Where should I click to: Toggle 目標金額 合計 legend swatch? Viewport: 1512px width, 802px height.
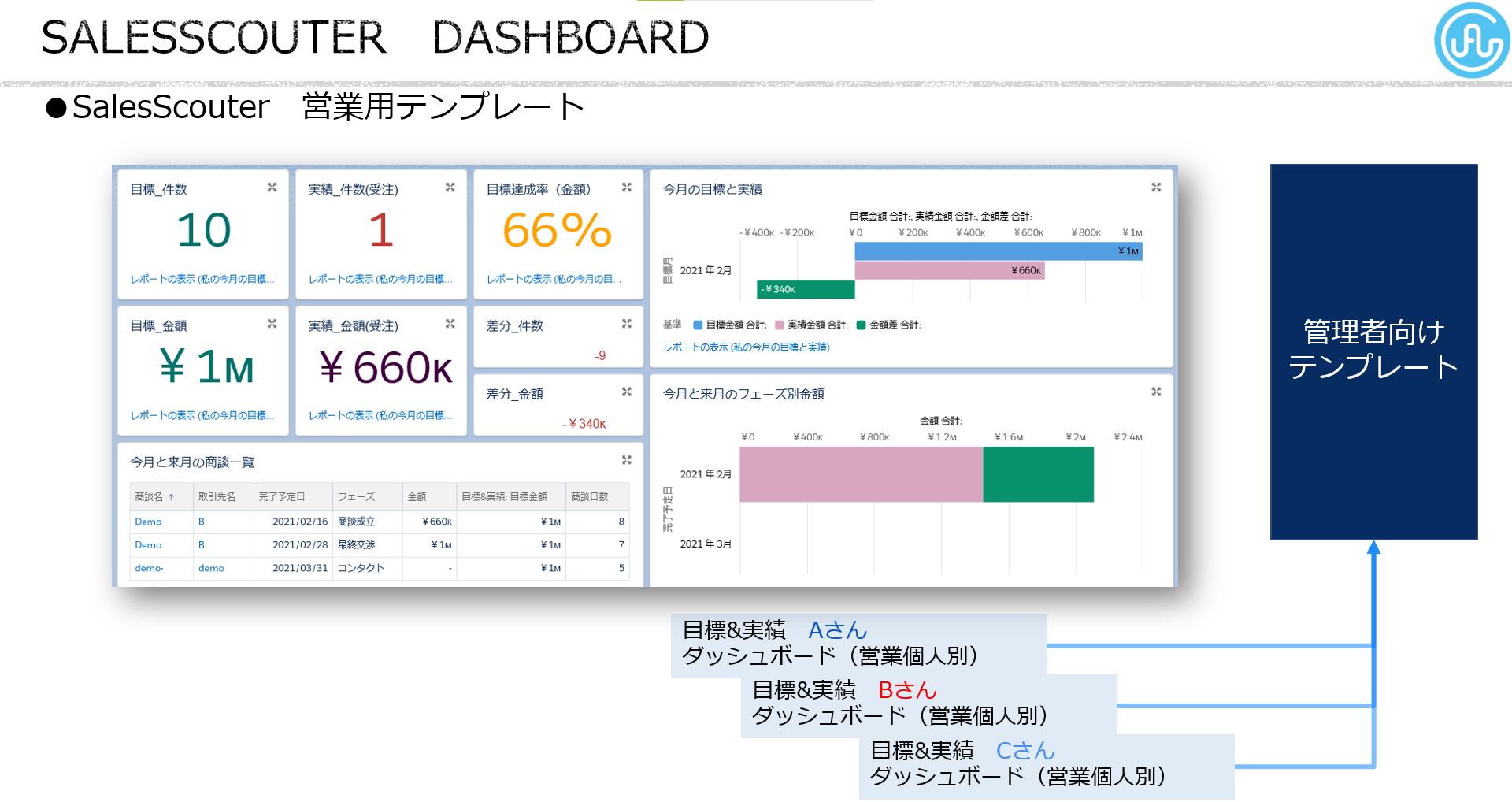click(698, 325)
